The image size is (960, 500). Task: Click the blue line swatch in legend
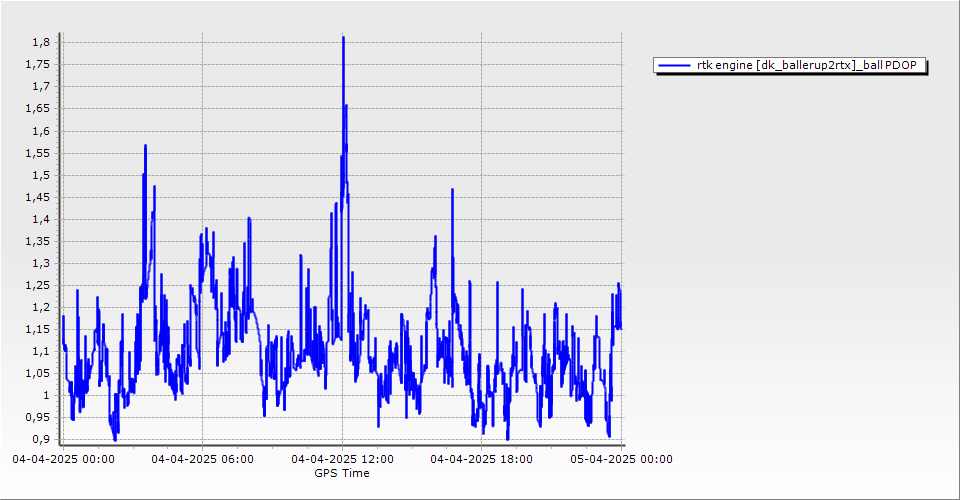674,65
